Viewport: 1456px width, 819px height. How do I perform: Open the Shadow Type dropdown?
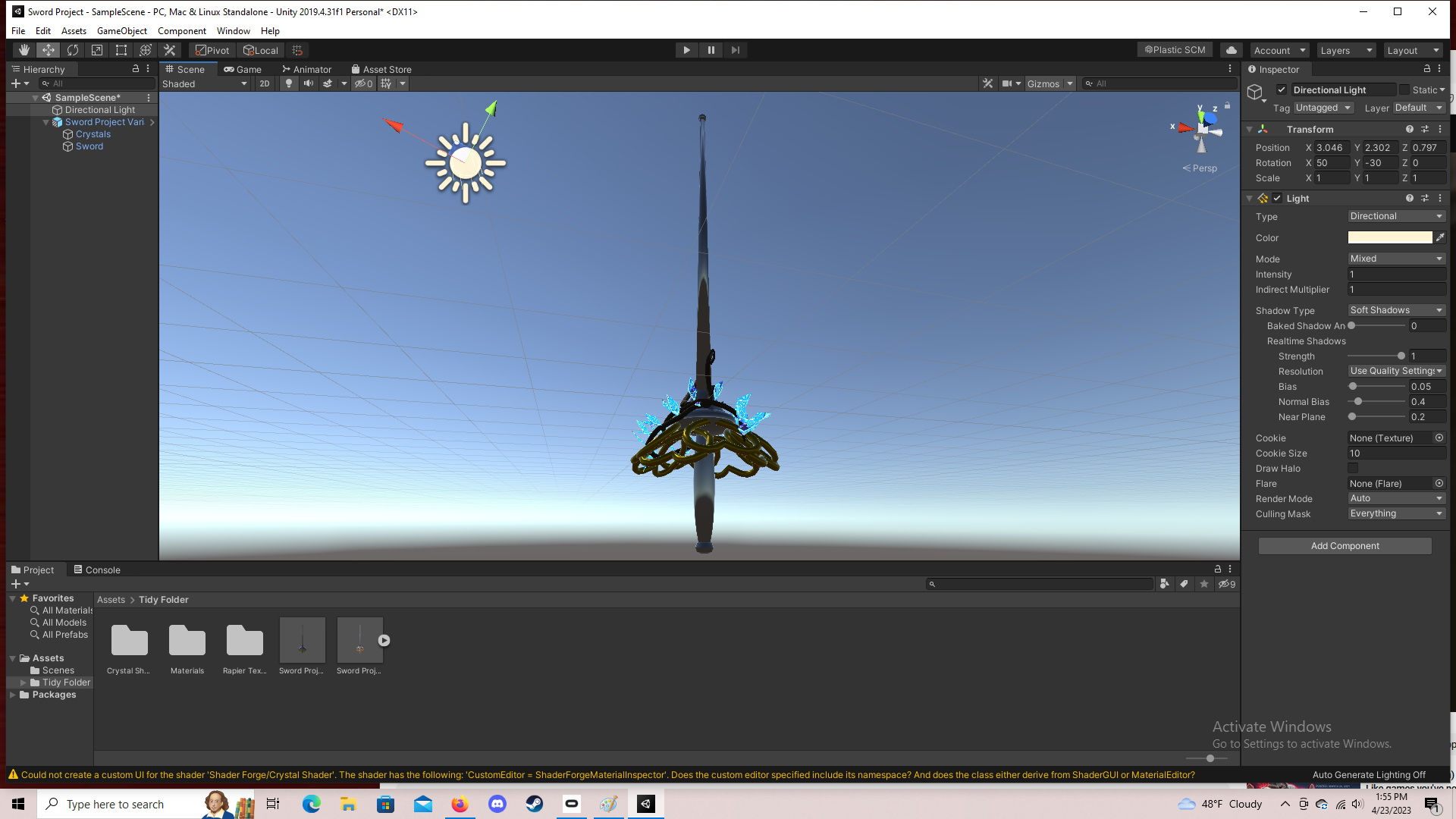tap(1397, 310)
